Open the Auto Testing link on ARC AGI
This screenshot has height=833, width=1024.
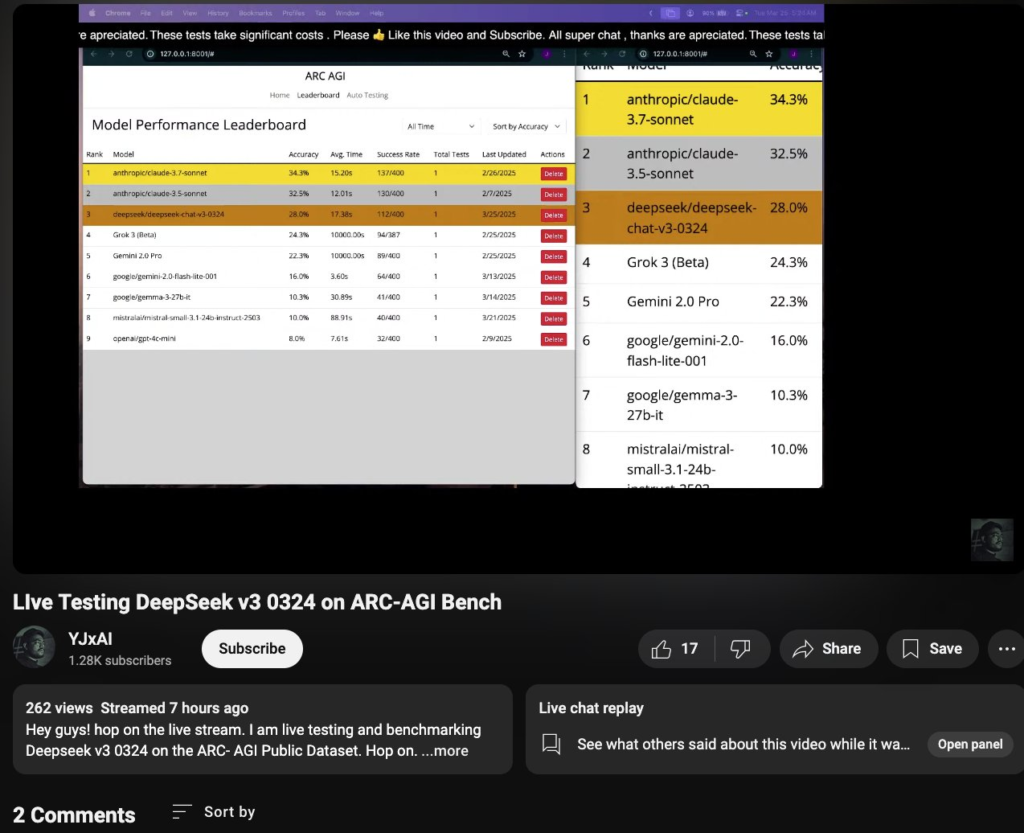click(367, 95)
